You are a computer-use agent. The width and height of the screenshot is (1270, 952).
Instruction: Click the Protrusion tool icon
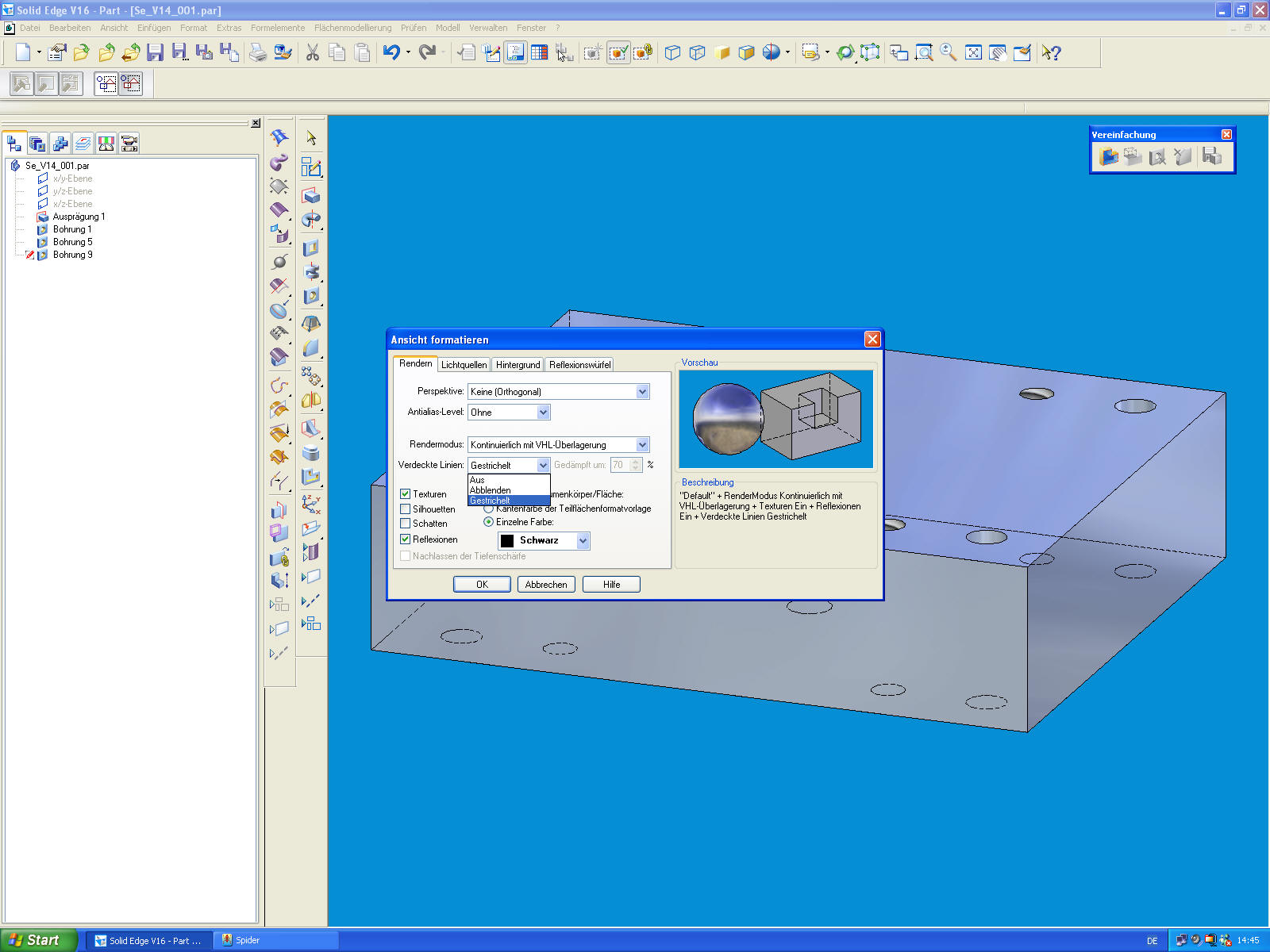click(x=311, y=195)
